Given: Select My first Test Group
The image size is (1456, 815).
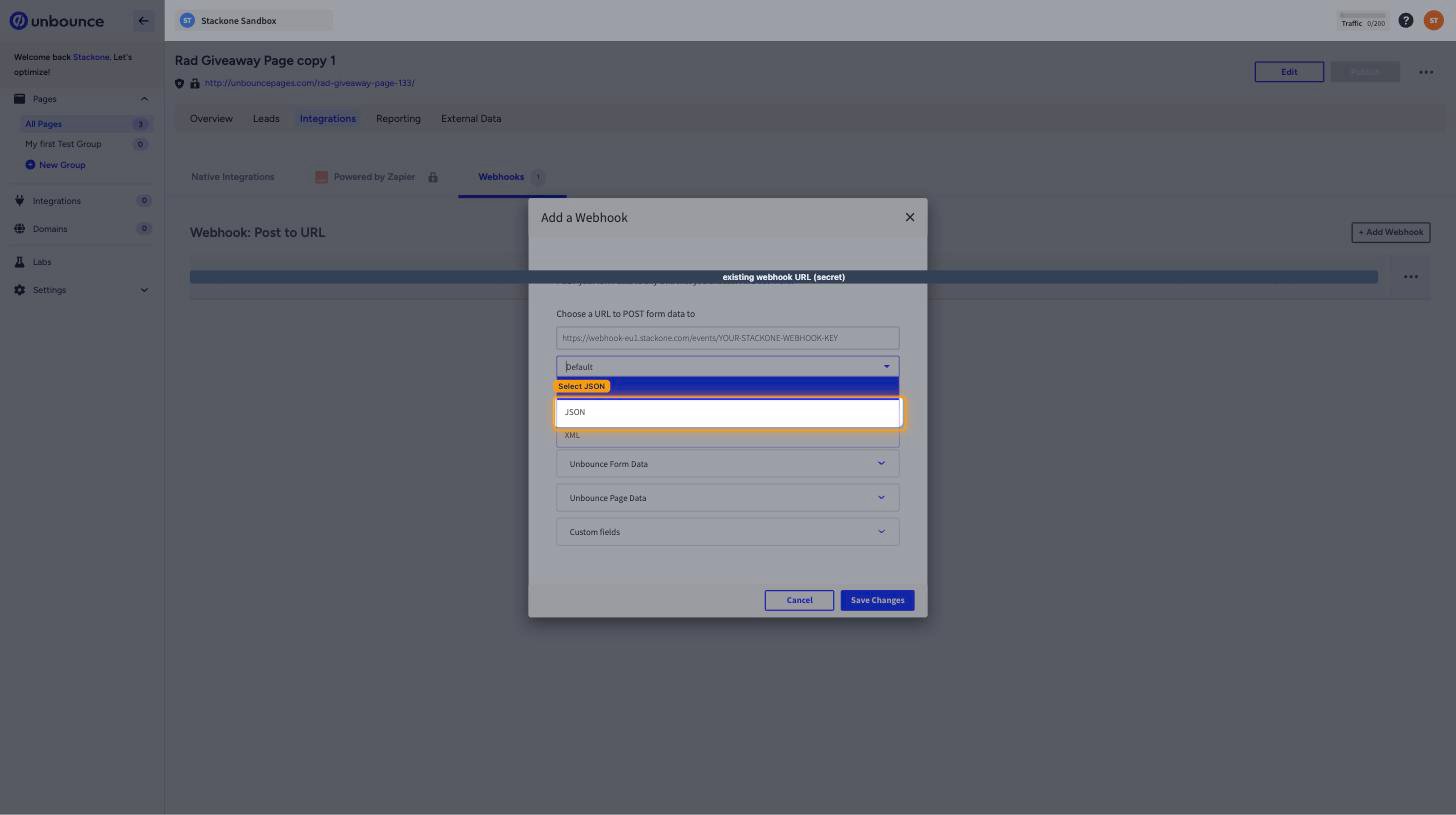Looking at the screenshot, I should (63, 144).
